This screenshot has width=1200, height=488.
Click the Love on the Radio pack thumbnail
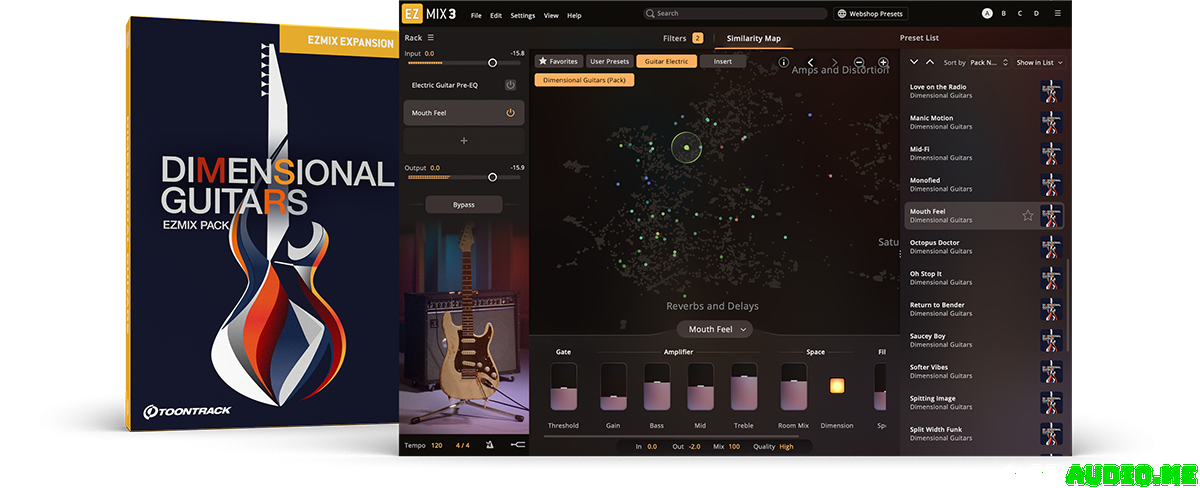[x=1051, y=92]
